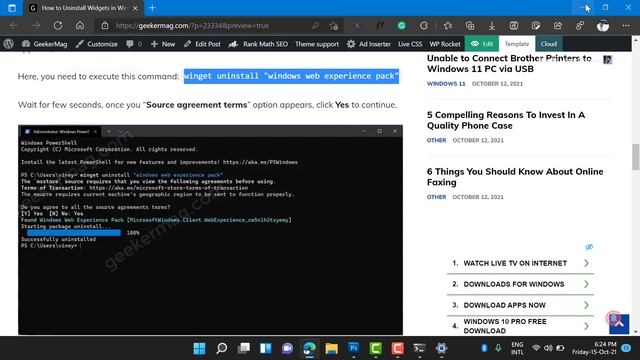Image resolution: width=640 pixels, height=360 pixels.
Task: Open Ad Inserter menu
Action: tap(369, 44)
